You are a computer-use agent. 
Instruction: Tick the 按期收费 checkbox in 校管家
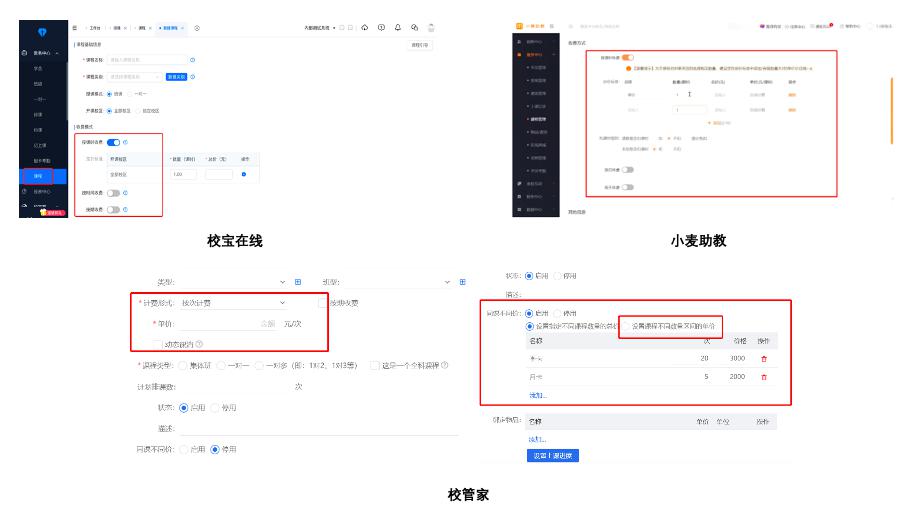pyautogui.click(x=322, y=303)
